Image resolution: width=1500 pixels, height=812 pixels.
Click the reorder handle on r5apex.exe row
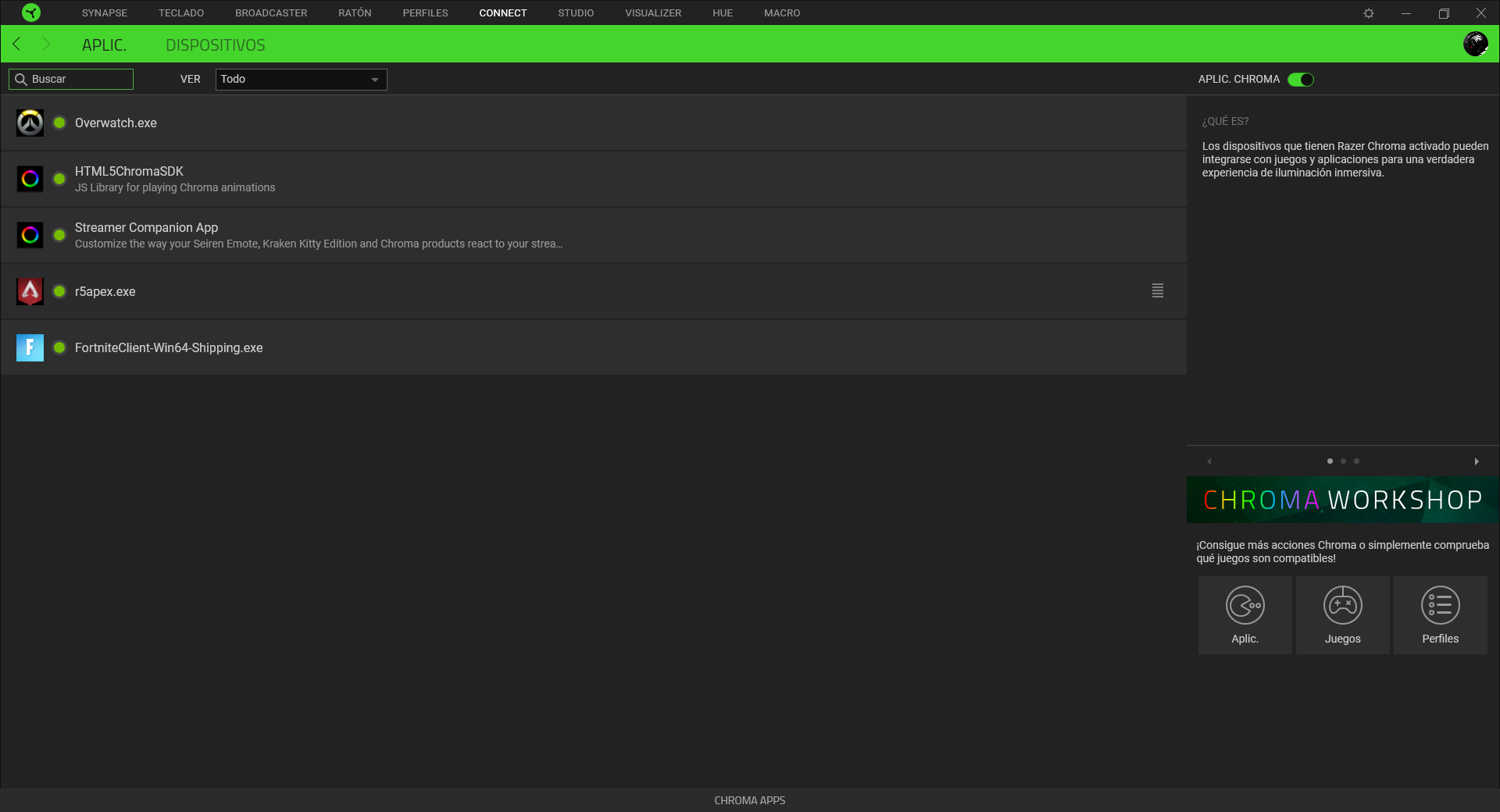[1158, 290]
